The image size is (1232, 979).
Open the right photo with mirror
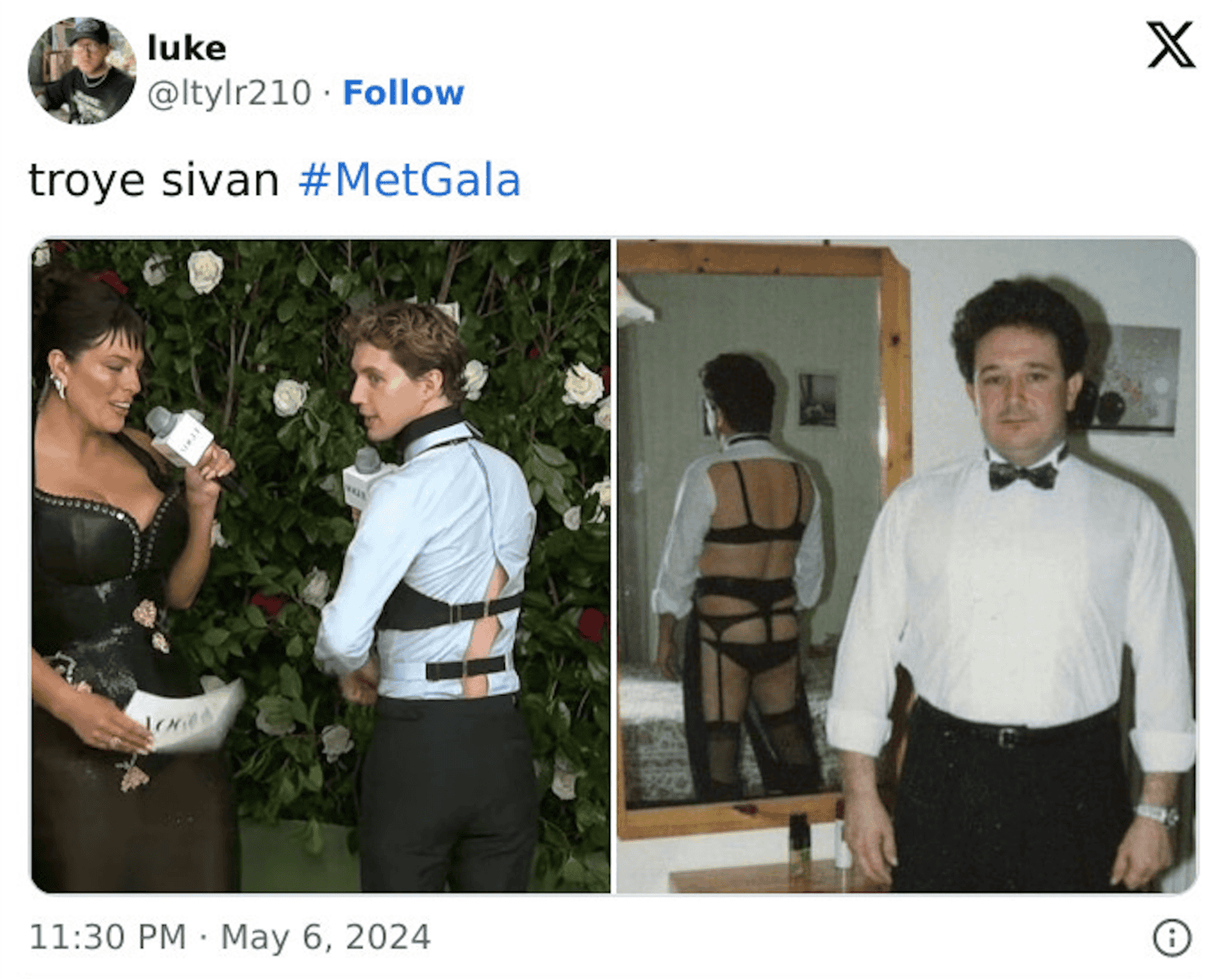[x=906, y=566]
